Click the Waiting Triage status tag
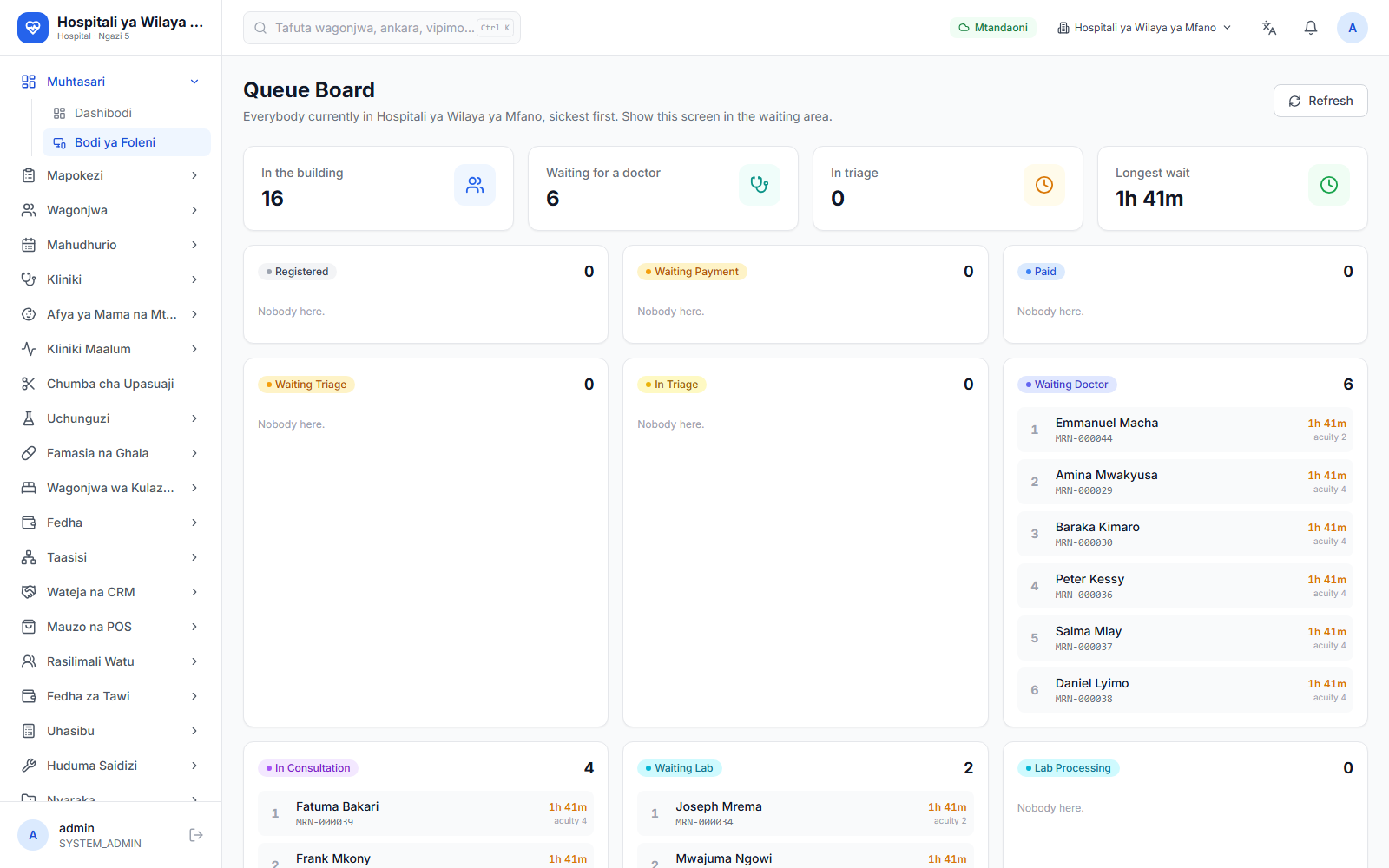 point(306,385)
